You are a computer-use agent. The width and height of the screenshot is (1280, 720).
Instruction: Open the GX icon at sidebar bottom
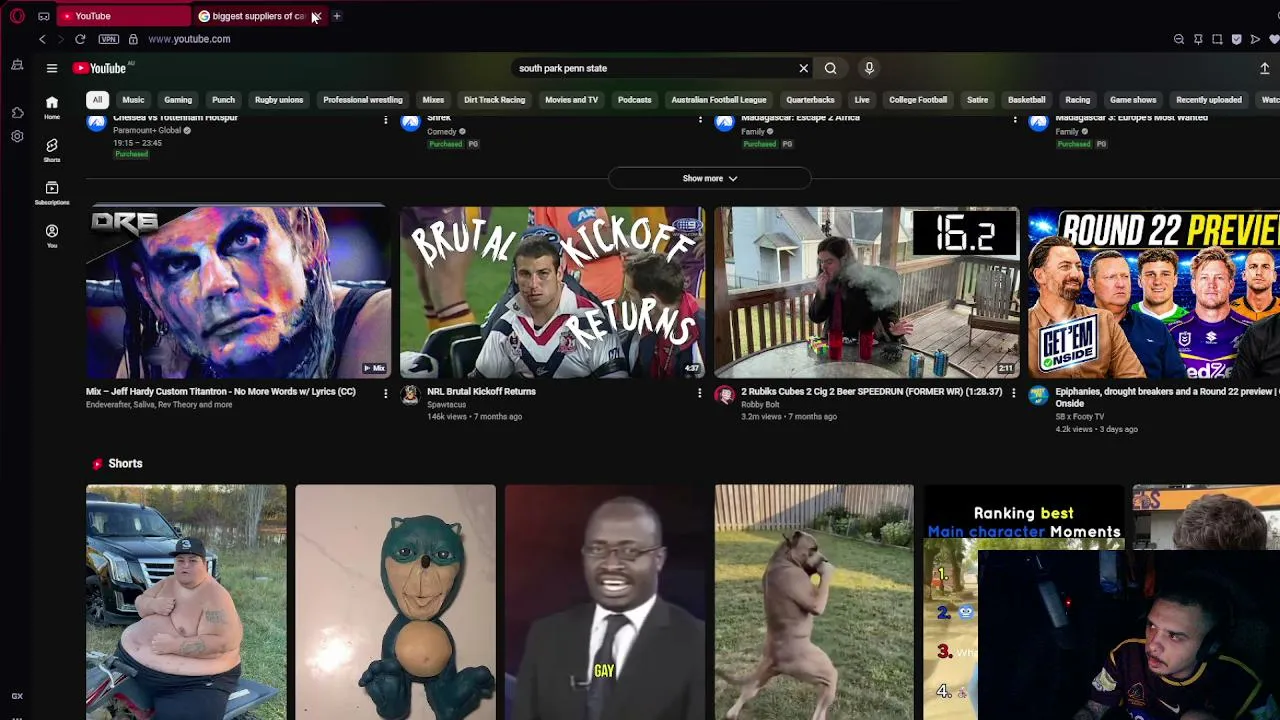coord(17,696)
